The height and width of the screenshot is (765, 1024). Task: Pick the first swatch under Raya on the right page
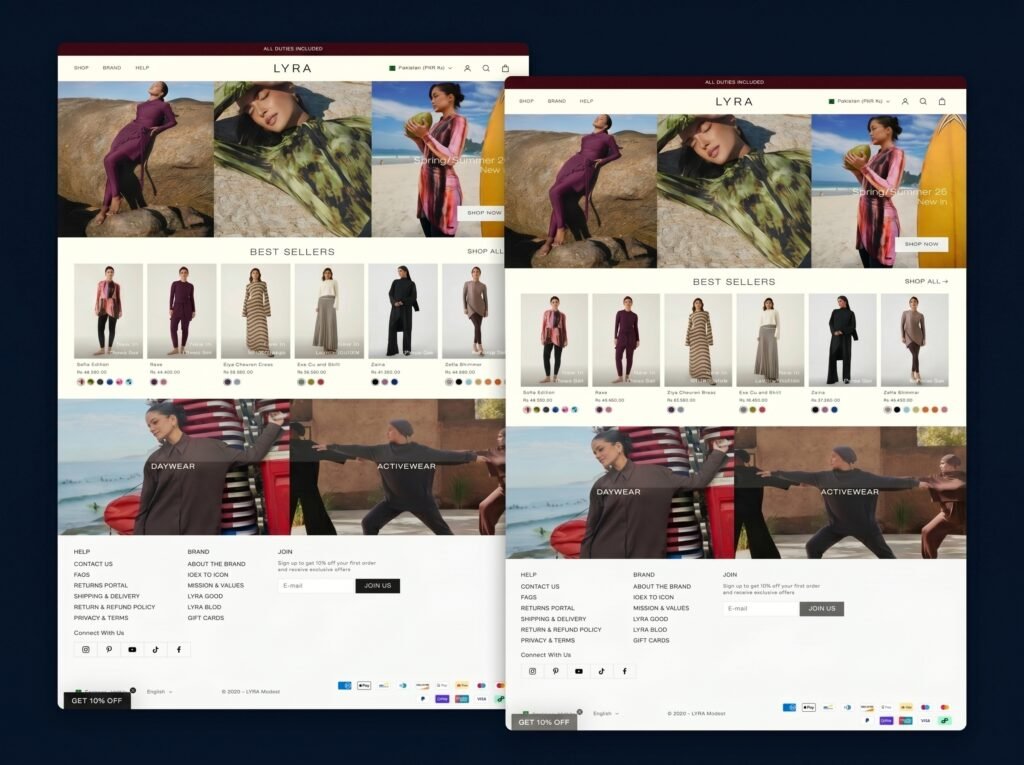[x=599, y=410]
